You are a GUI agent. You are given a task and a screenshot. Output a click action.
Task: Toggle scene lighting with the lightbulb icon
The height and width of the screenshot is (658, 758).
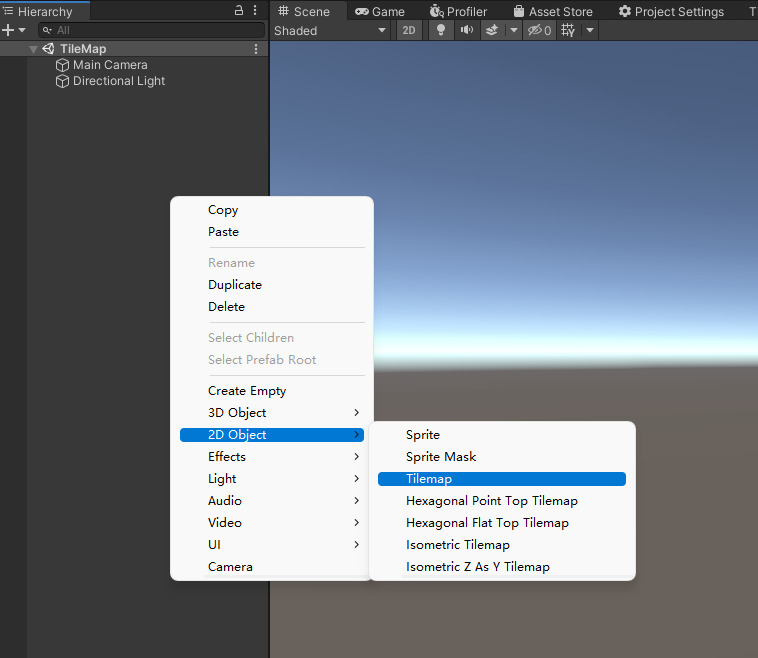[x=441, y=30]
